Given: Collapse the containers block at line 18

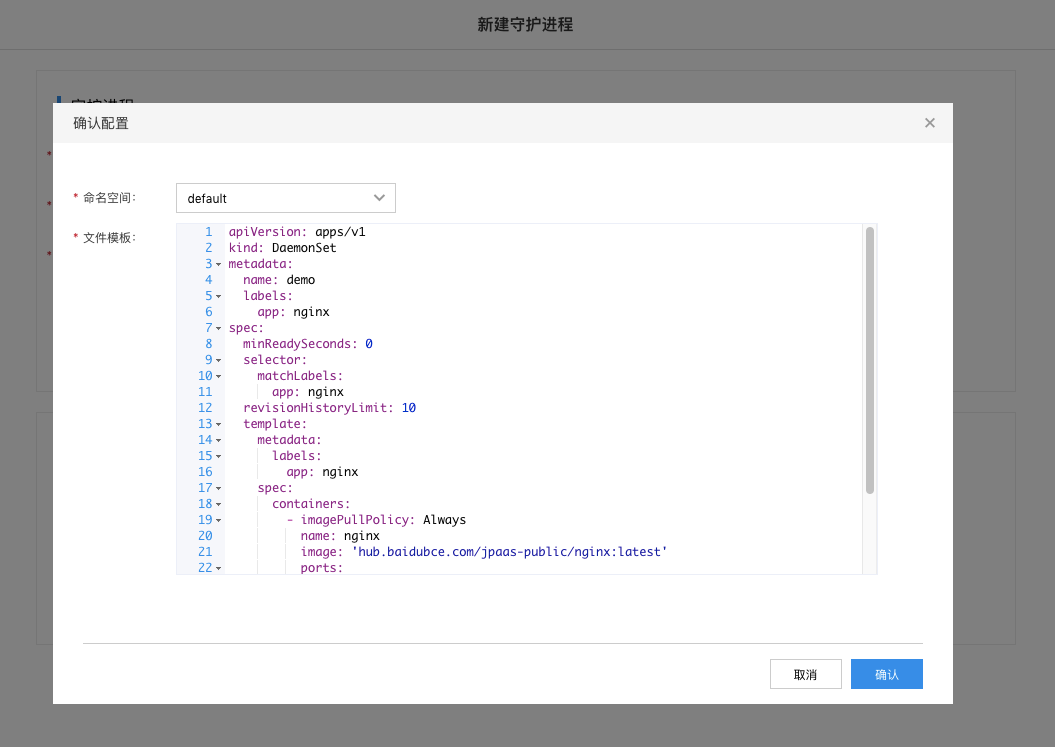Looking at the screenshot, I should (x=219, y=505).
